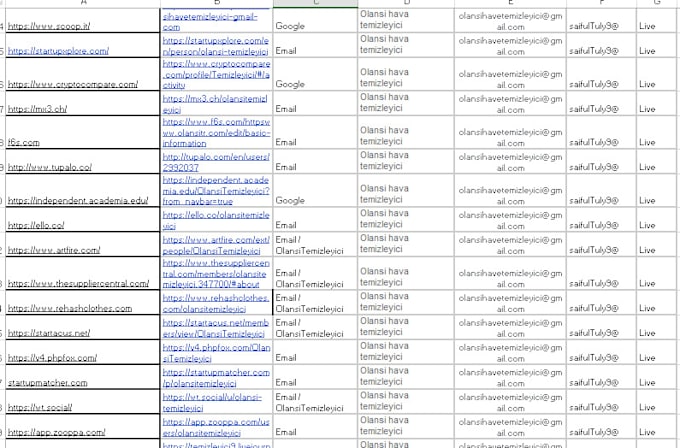Viewport: 680px width, 448px height.
Task: Open the f6s.com basic-information profile link
Action: pos(216,132)
